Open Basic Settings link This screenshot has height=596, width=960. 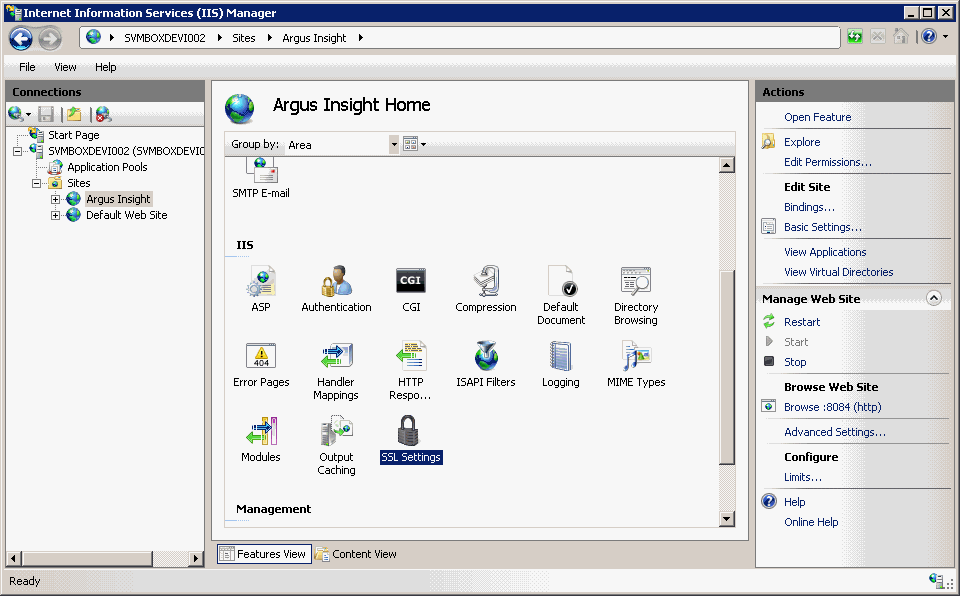[822, 227]
